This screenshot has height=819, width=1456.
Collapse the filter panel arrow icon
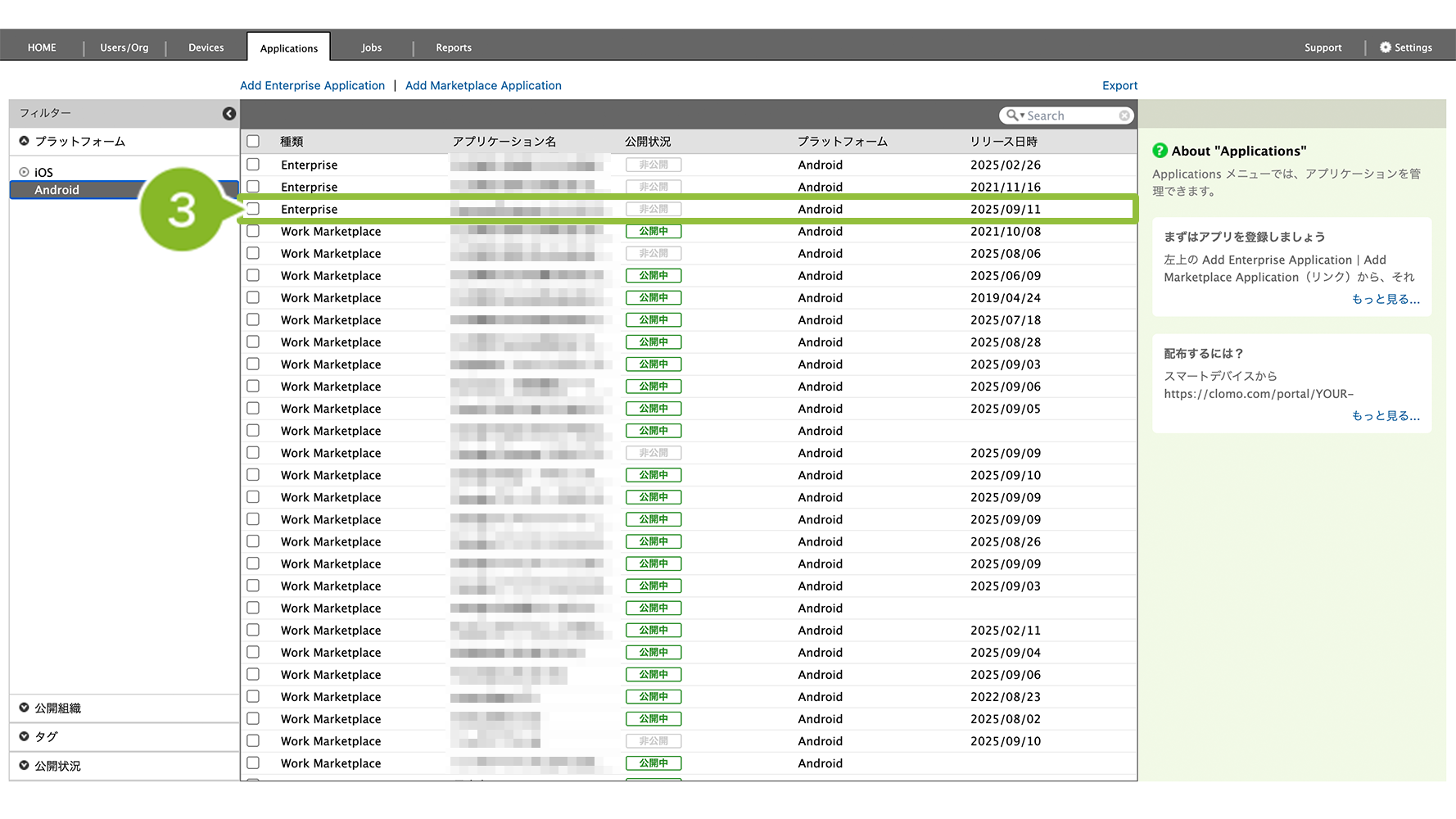229,114
